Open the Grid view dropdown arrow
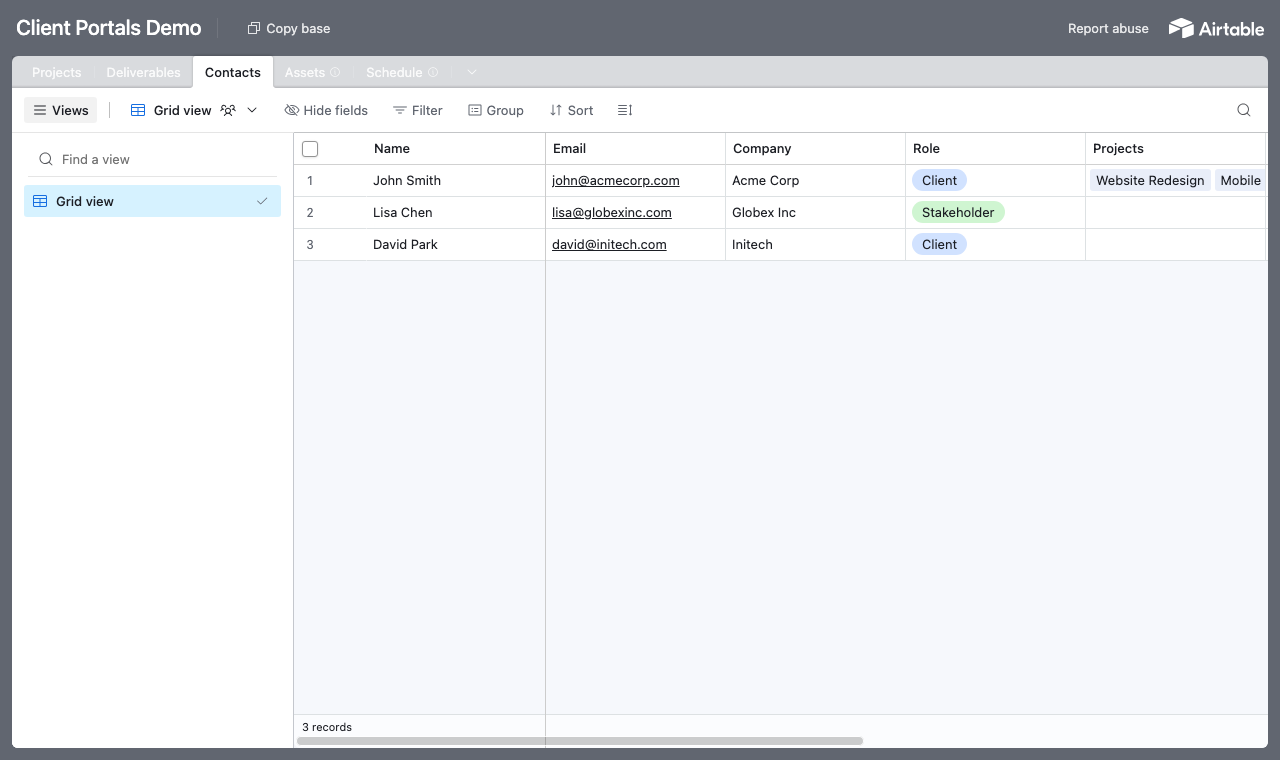This screenshot has width=1280, height=760. pos(252,110)
